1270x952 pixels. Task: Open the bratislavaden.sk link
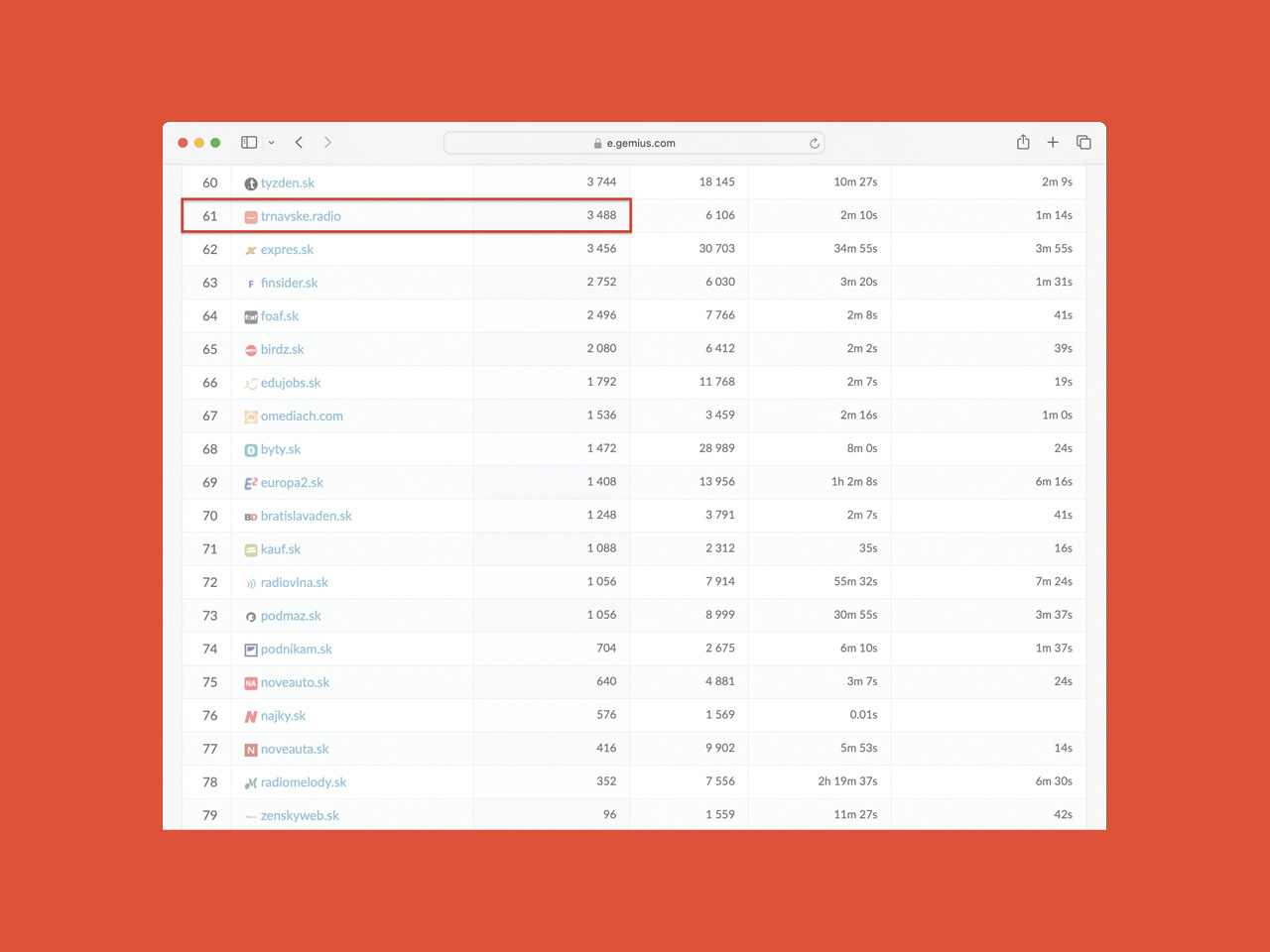point(307,516)
